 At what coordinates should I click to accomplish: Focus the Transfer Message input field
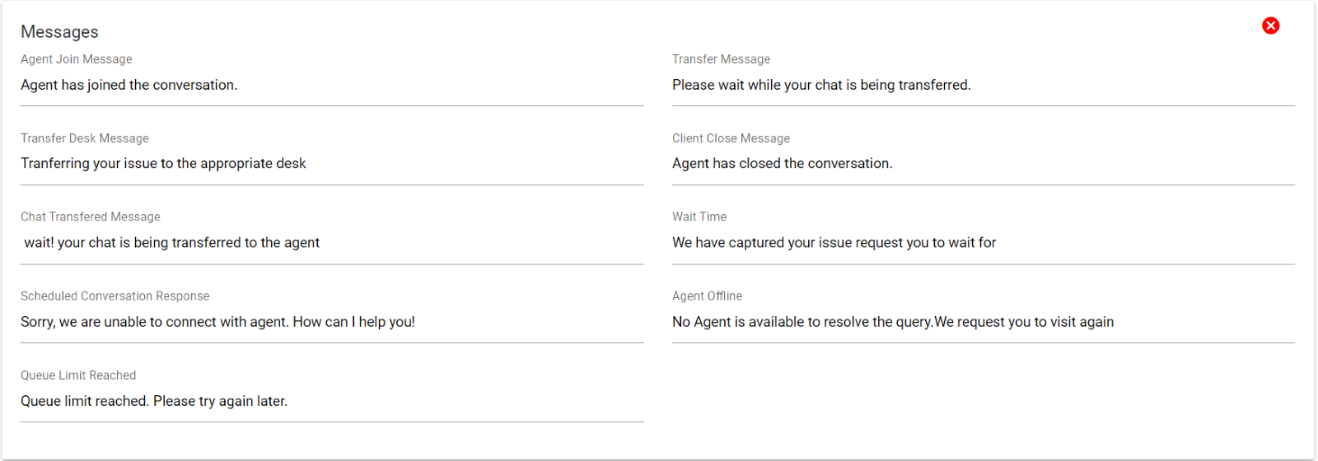click(982, 85)
